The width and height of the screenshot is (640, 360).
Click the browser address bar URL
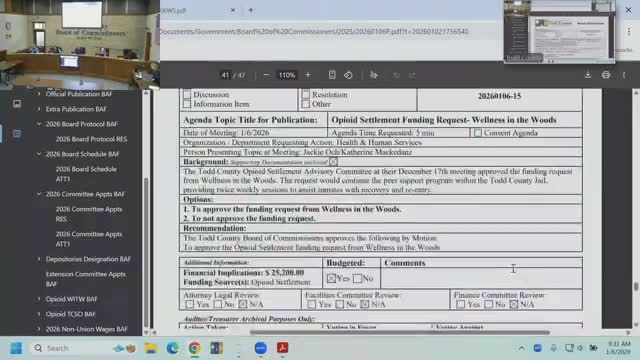(x=314, y=31)
